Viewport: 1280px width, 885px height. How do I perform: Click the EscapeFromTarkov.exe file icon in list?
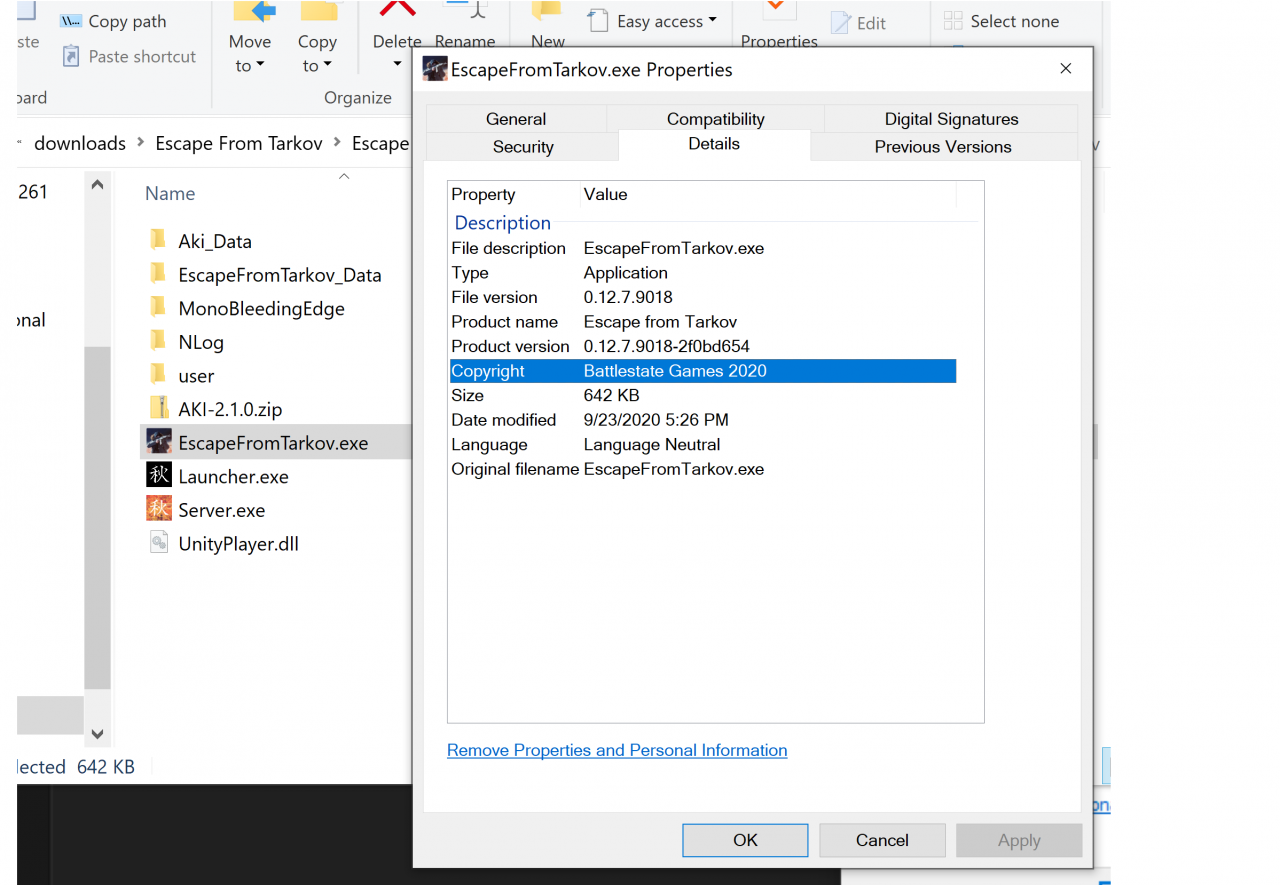coord(159,442)
